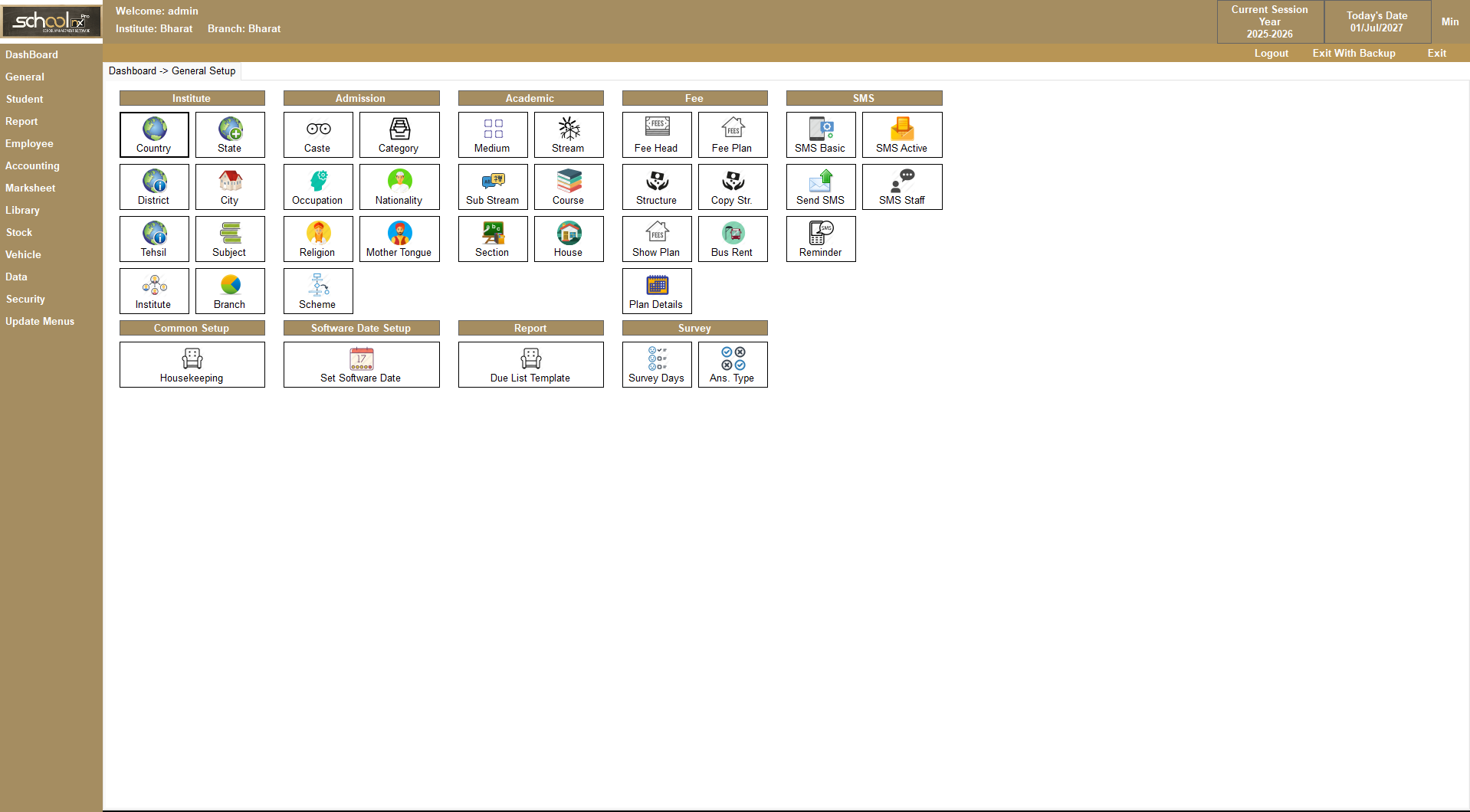This screenshot has height=812, width=1470.
Task: Open the Survey Days icon
Action: [657, 365]
